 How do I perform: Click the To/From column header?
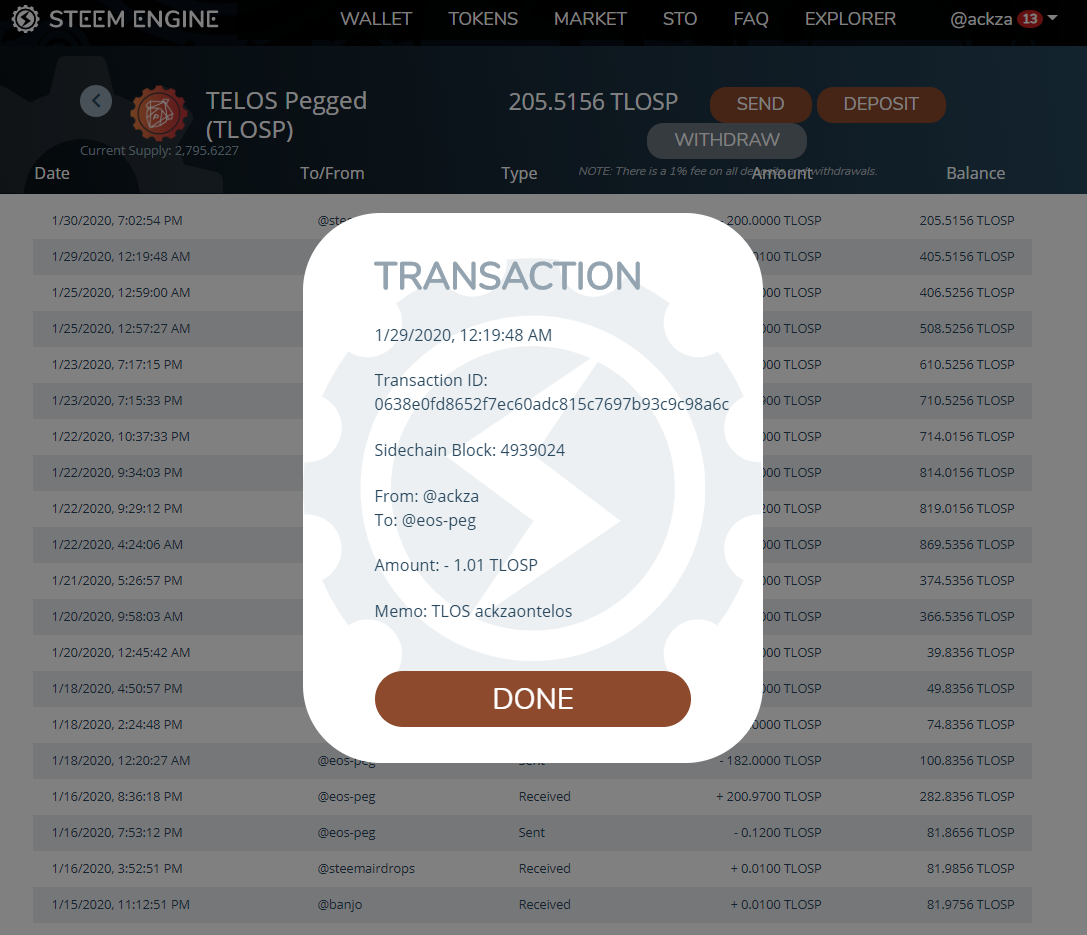point(332,173)
